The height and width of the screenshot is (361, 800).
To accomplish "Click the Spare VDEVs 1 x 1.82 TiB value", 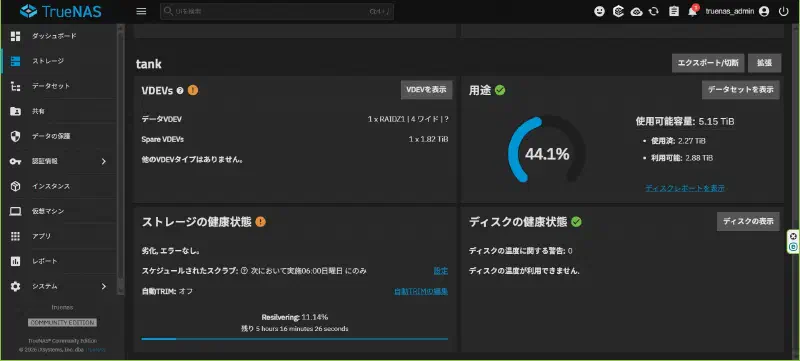I will [429, 139].
